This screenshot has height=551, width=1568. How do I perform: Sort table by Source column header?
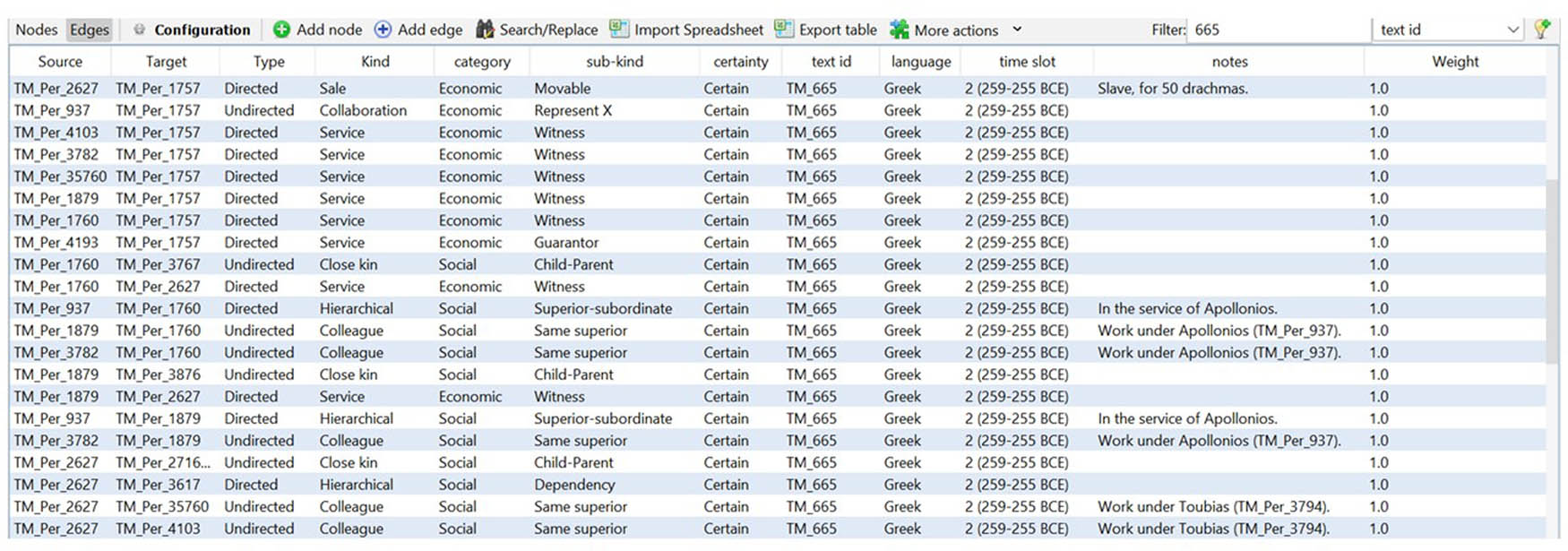(60, 62)
